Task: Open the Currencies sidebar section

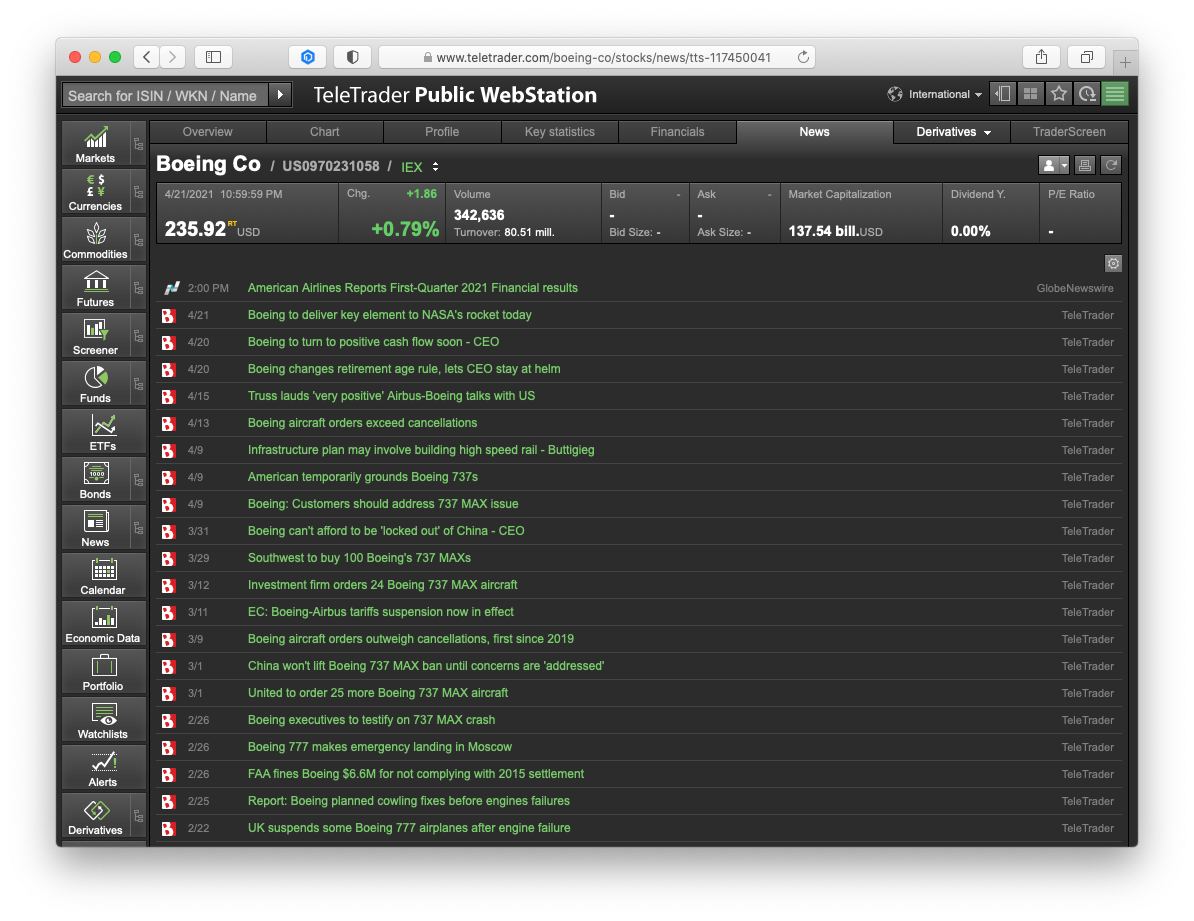Action: 95,192
